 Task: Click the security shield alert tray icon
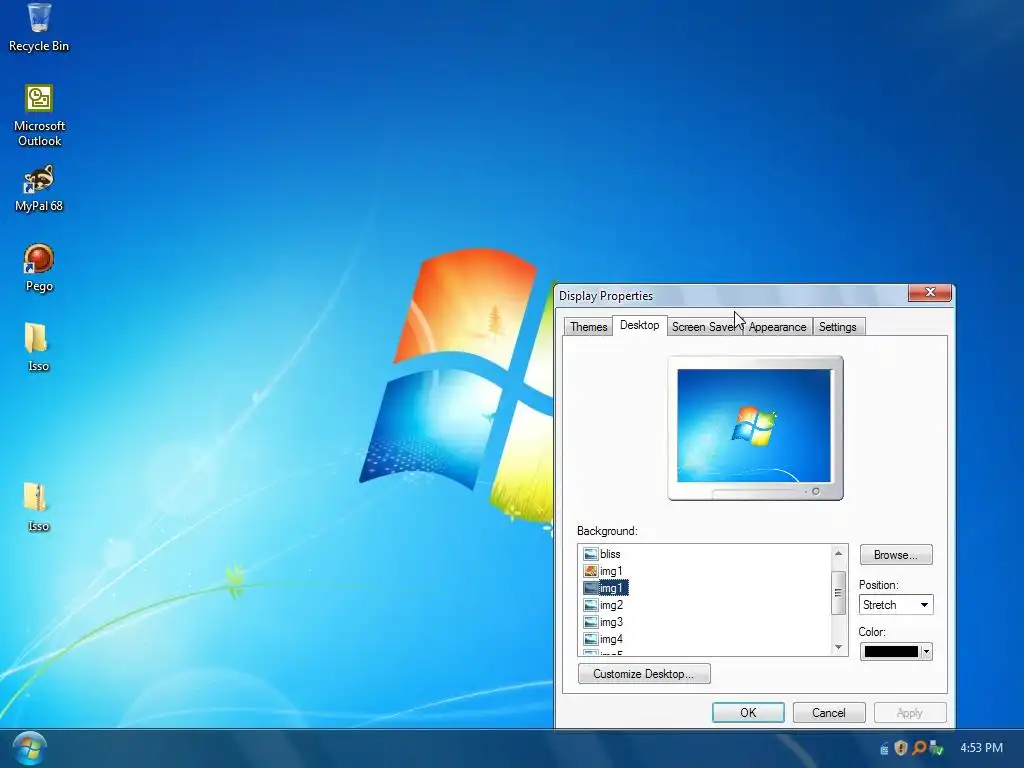click(x=901, y=748)
